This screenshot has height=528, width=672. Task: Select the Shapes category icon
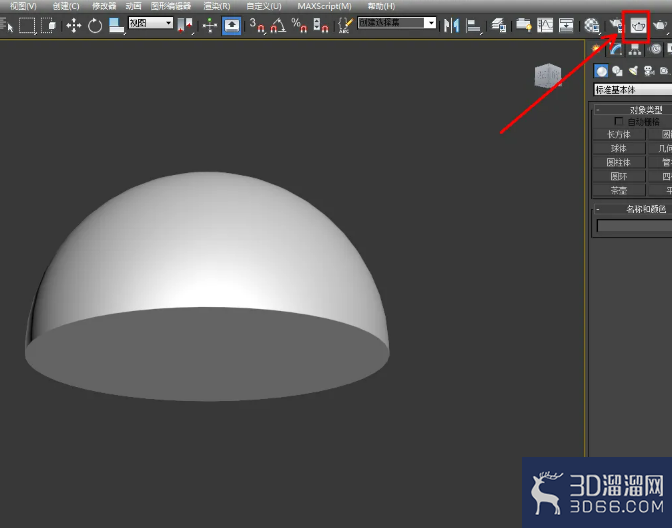[617, 71]
